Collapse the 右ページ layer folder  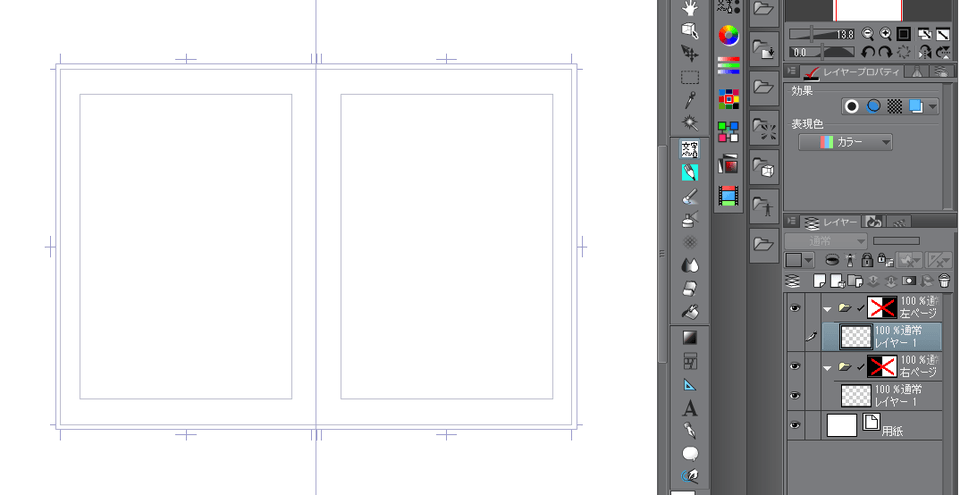coord(828,367)
